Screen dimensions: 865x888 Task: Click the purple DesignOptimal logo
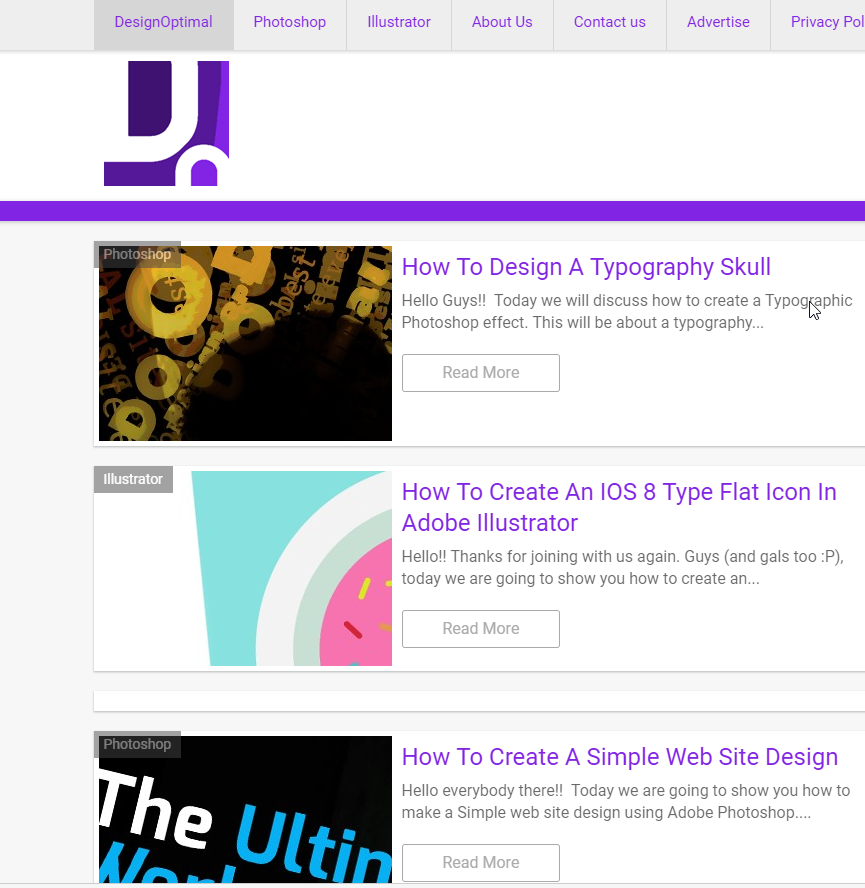click(166, 123)
